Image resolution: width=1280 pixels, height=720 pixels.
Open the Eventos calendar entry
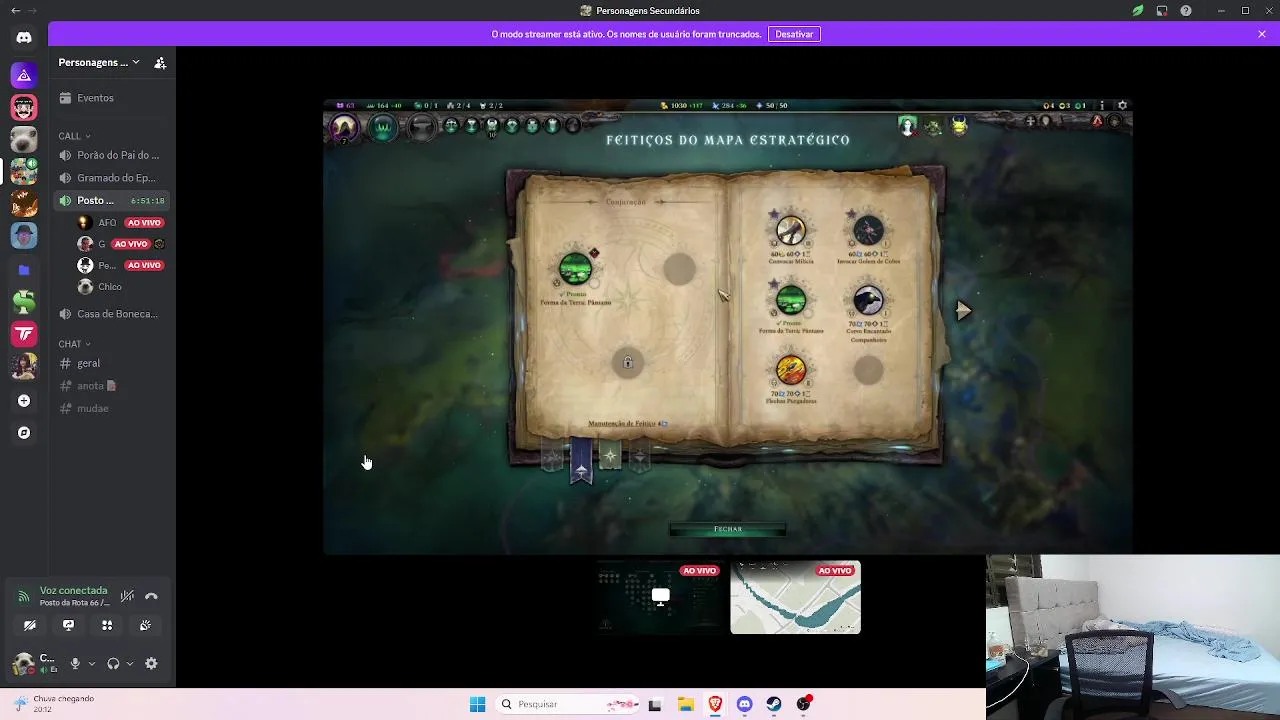point(110,98)
